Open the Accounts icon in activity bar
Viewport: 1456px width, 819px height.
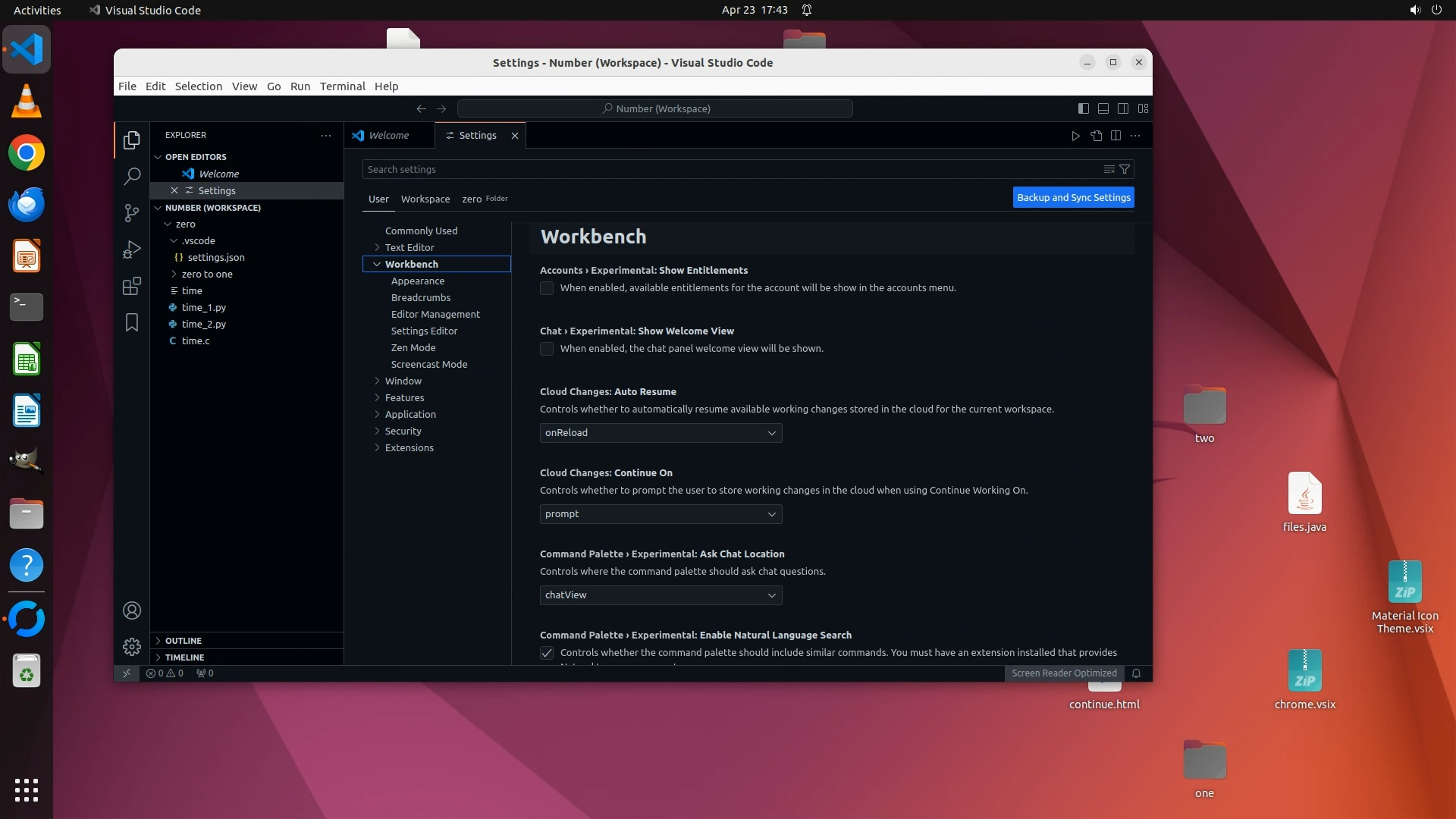click(132, 610)
